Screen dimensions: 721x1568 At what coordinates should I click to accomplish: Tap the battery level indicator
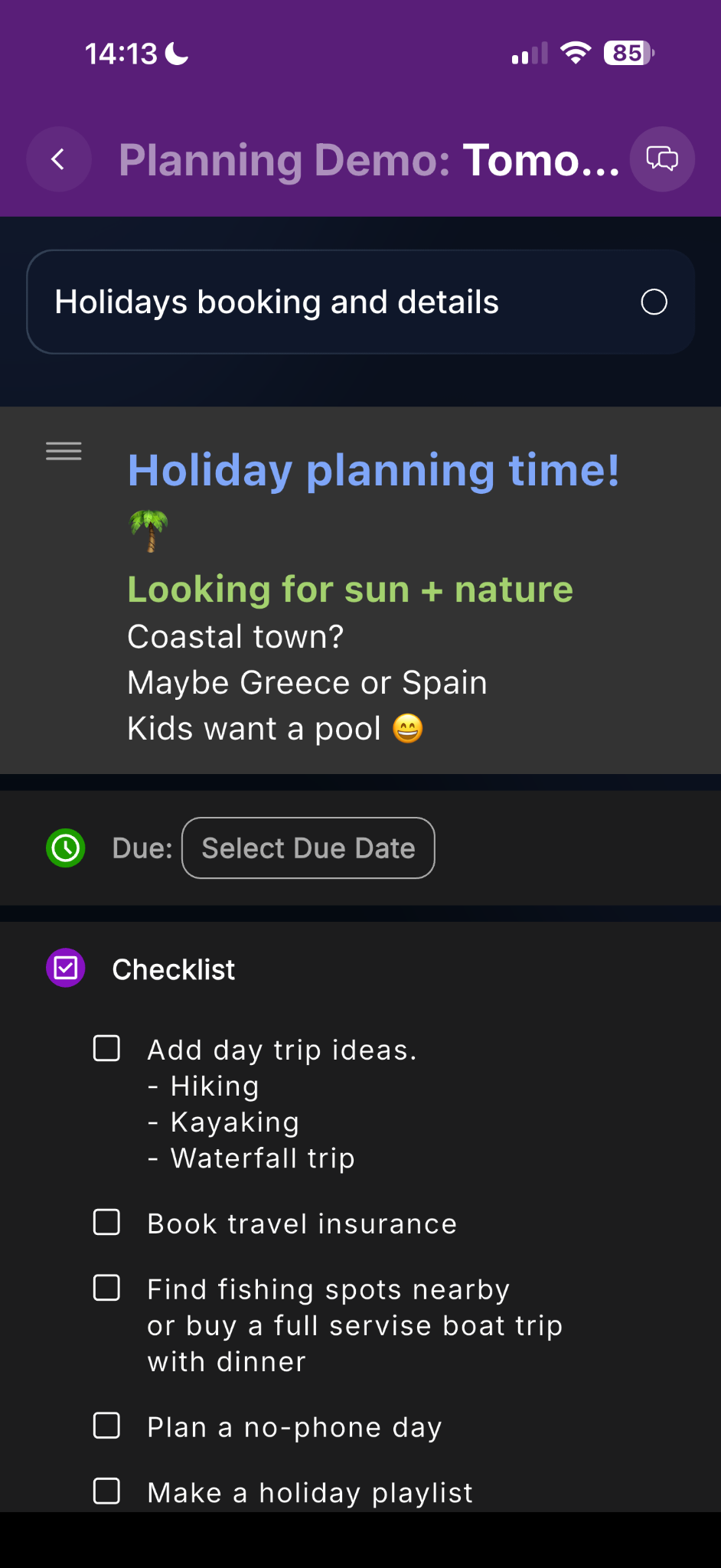(628, 53)
